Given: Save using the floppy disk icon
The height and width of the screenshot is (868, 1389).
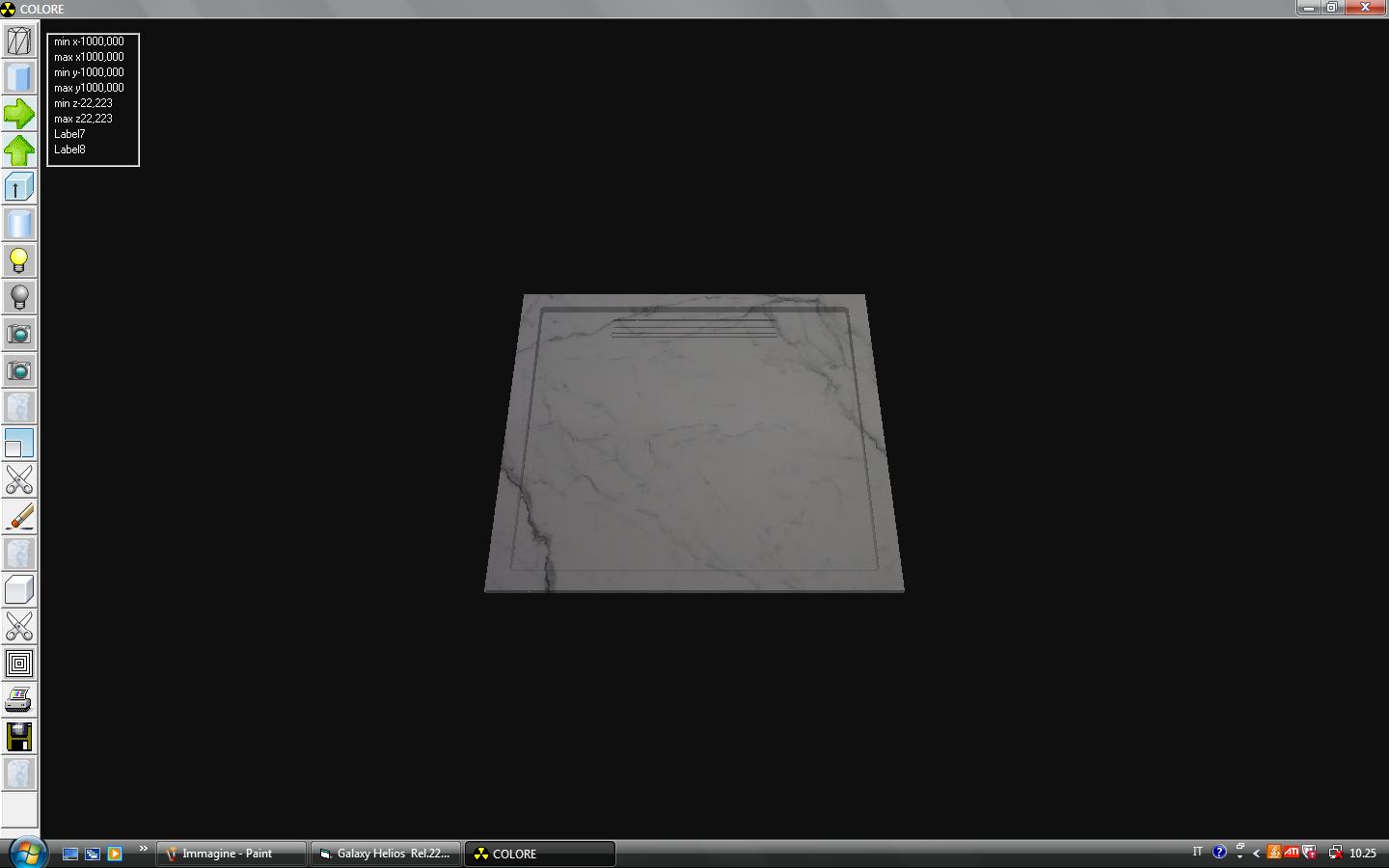Looking at the screenshot, I should coord(19,737).
